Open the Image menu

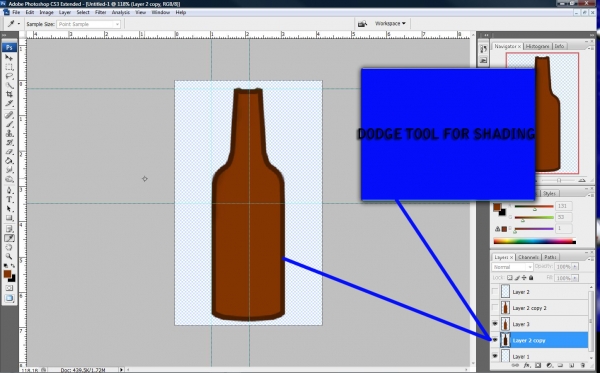tap(46, 13)
